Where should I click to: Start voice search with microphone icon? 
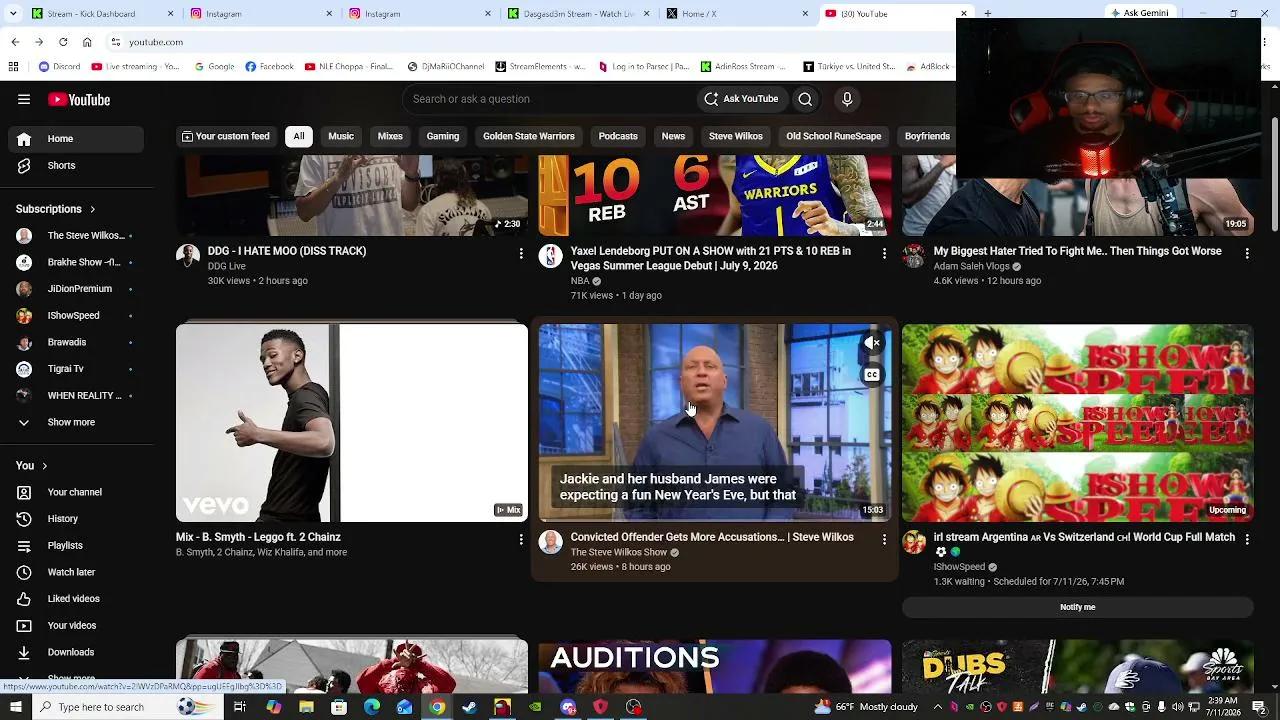coord(847,99)
